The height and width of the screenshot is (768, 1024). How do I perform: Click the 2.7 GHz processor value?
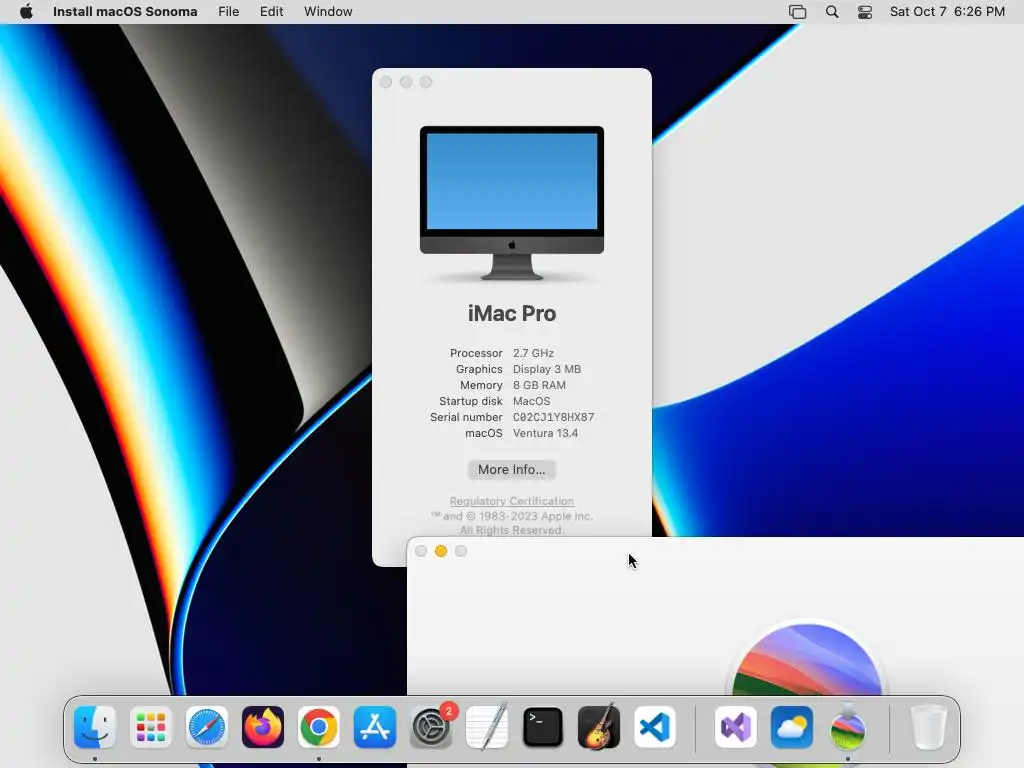[533, 353]
